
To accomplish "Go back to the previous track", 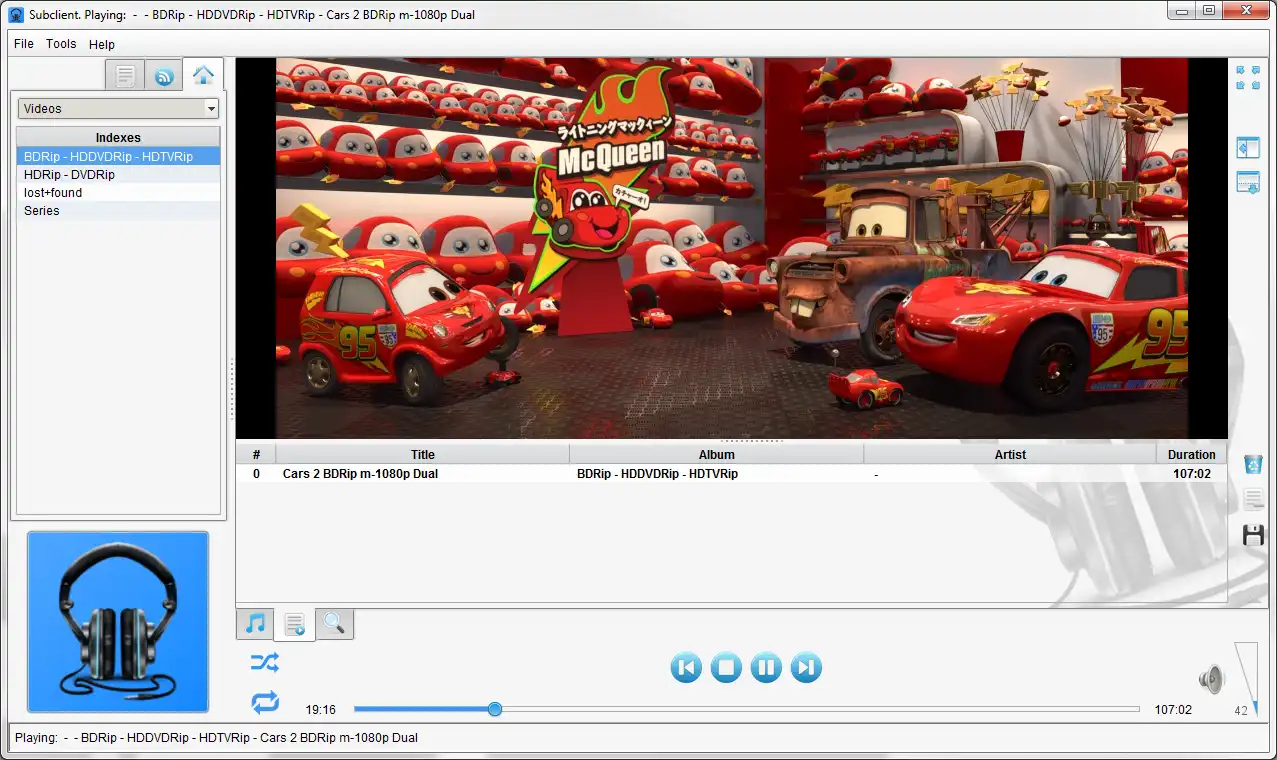I will (x=686, y=667).
